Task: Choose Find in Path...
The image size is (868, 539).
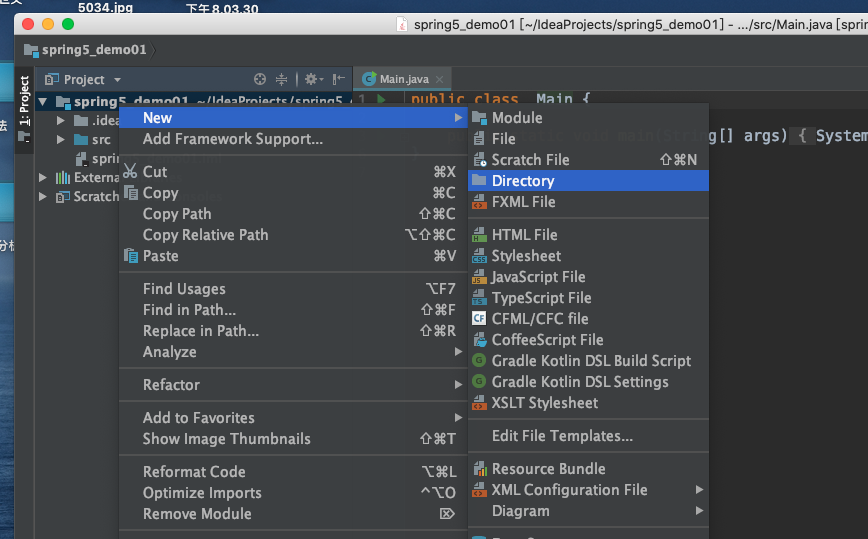Action: (293, 310)
